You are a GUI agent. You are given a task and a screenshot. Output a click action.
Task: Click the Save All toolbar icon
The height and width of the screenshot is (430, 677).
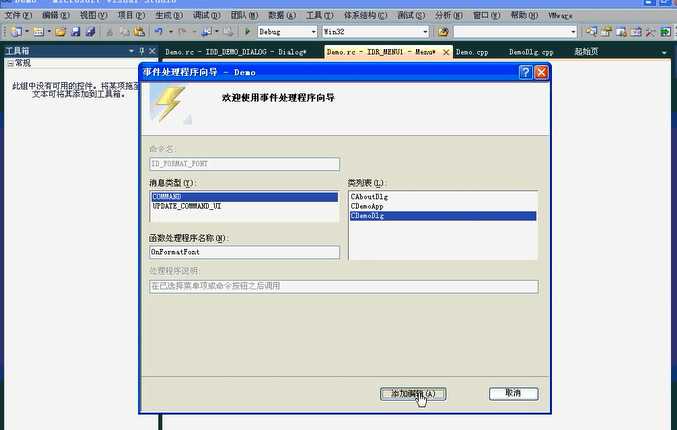pyautogui.click(x=90, y=32)
